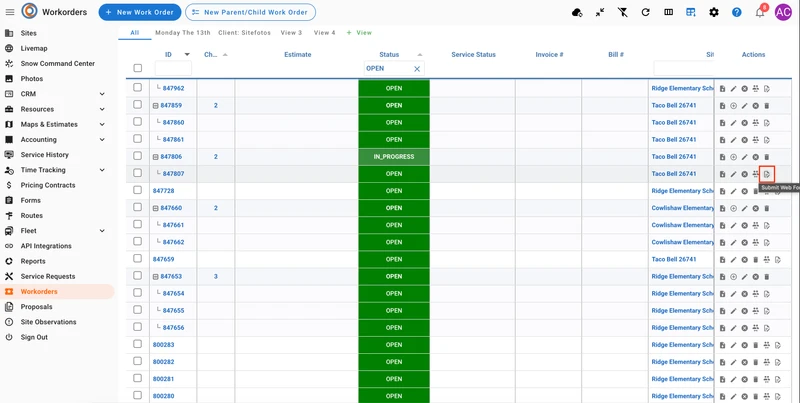Click the blue table export icon
The width and height of the screenshot is (800, 403).
point(691,12)
